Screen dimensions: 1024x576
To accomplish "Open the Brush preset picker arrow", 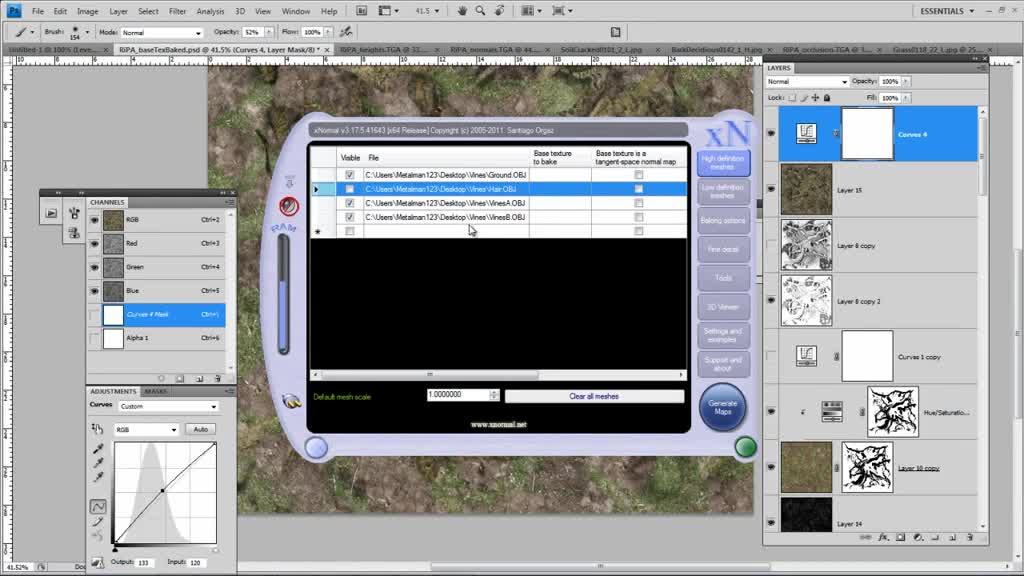I will click(x=86, y=31).
